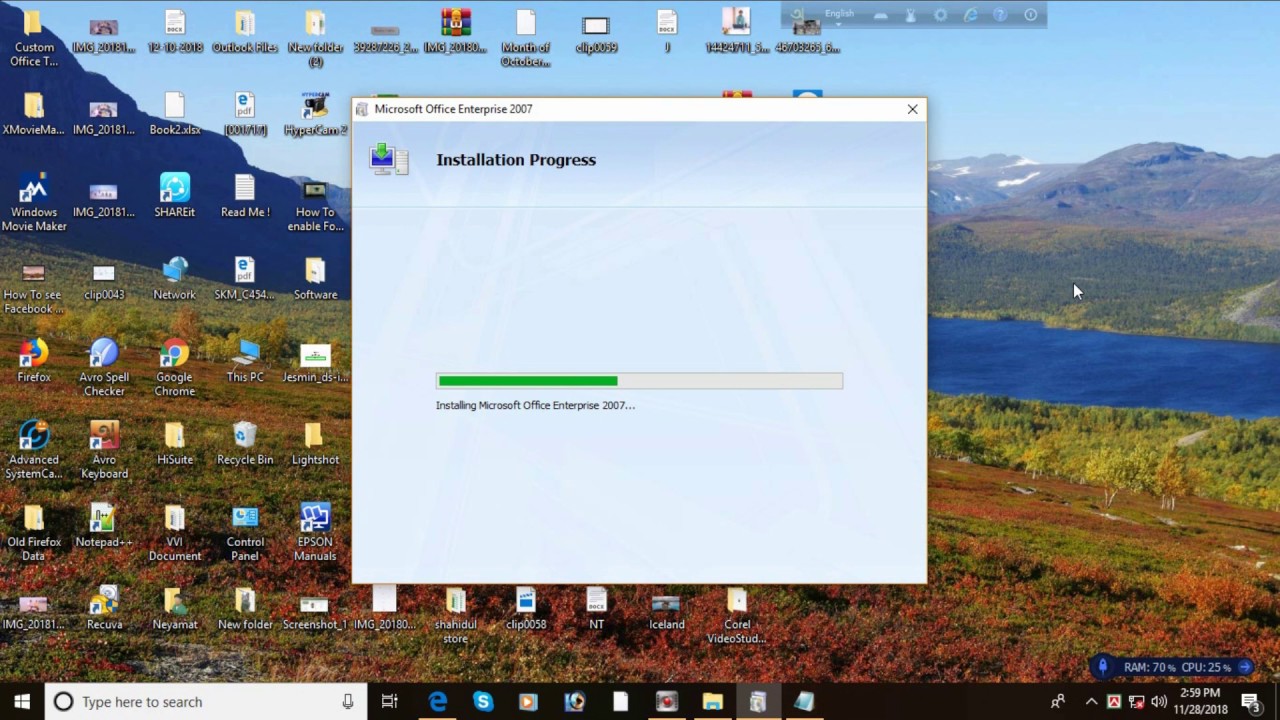Open Task View from the taskbar
The image size is (1280, 720).
pos(390,702)
